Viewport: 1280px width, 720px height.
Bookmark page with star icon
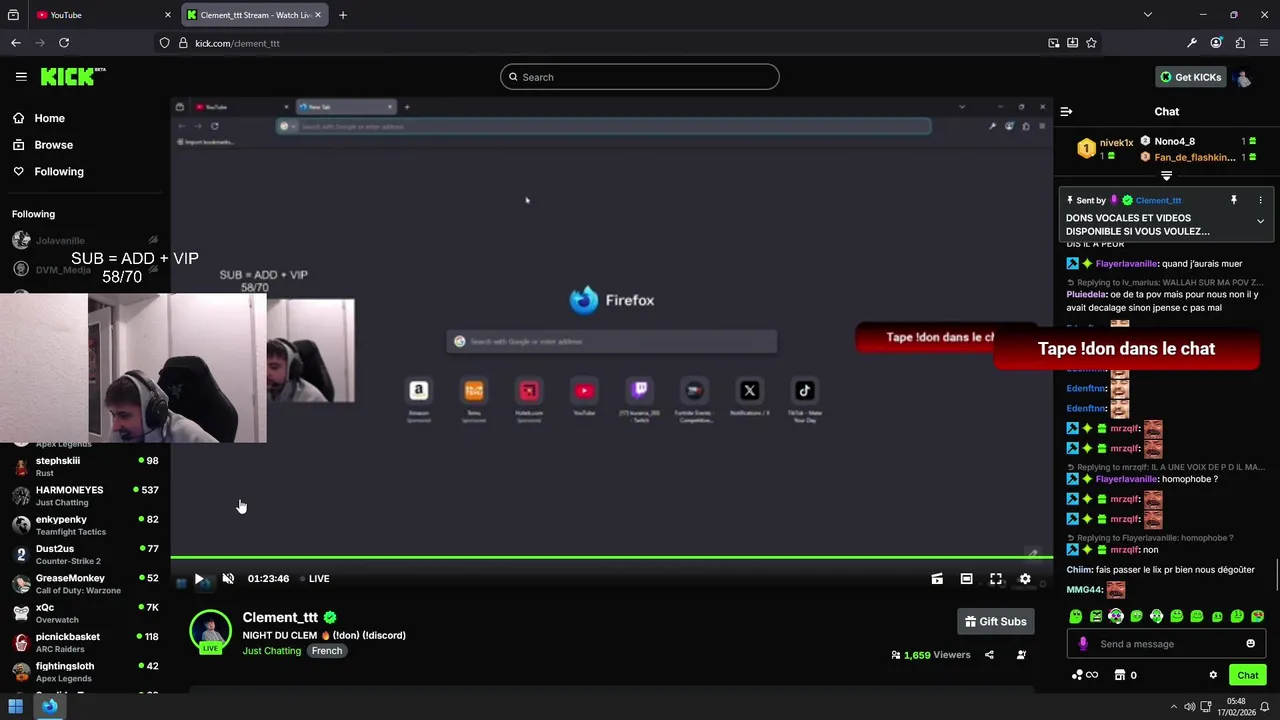click(1091, 43)
